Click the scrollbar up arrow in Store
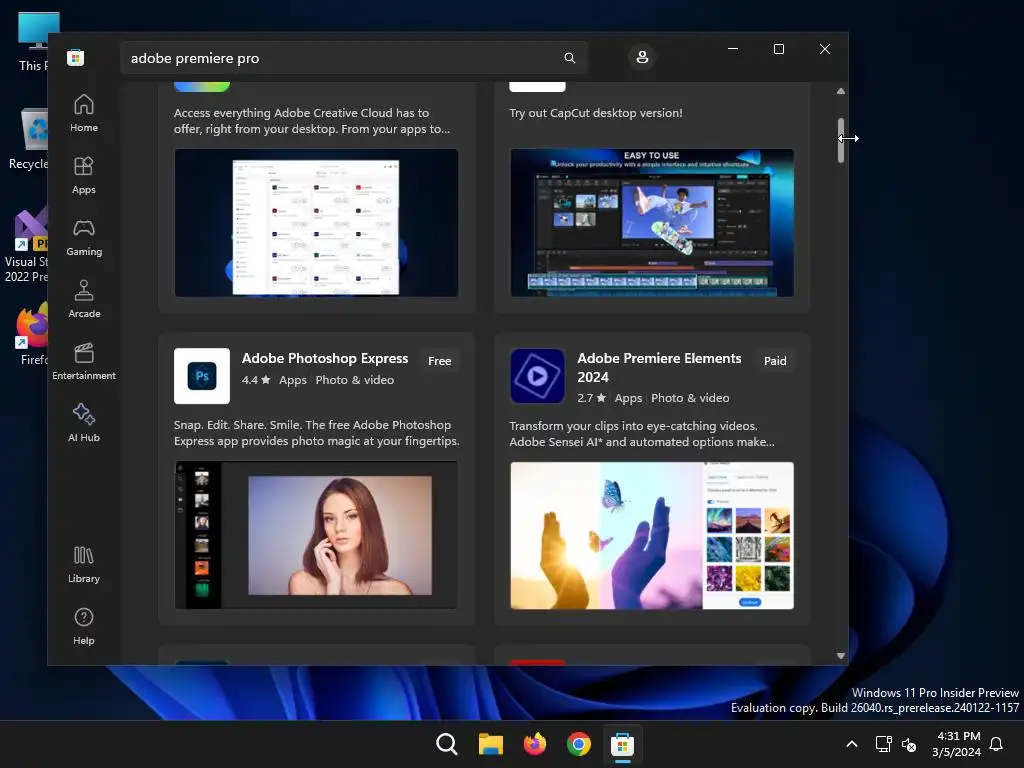The height and width of the screenshot is (768, 1024). tap(840, 91)
